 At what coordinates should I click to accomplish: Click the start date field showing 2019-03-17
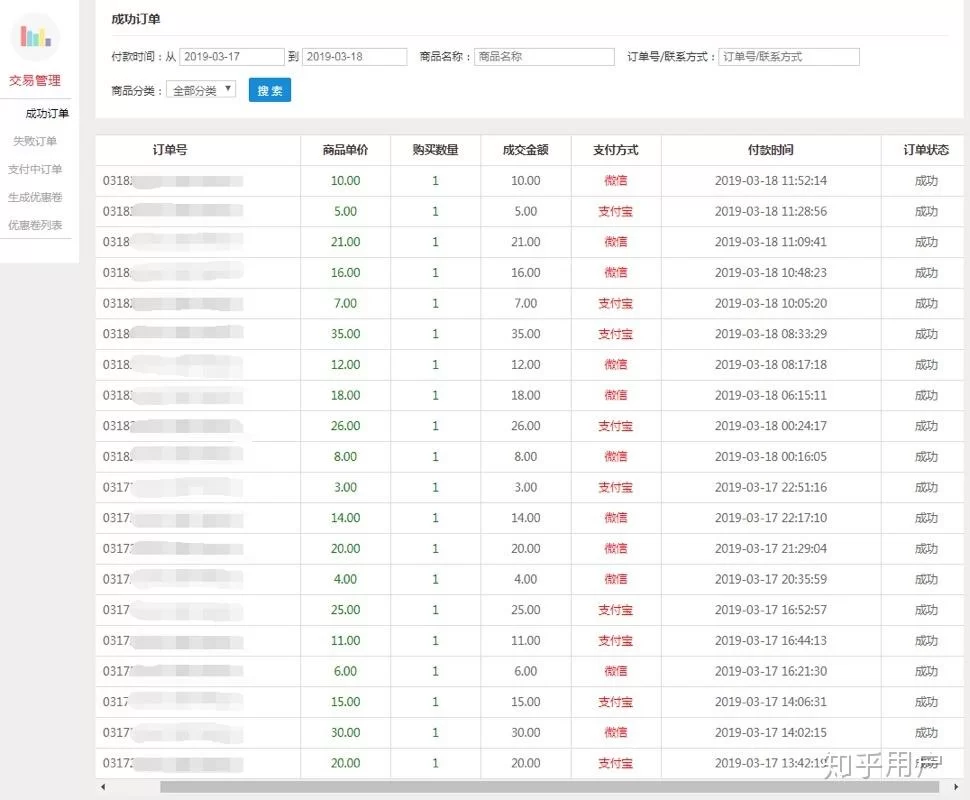232,57
